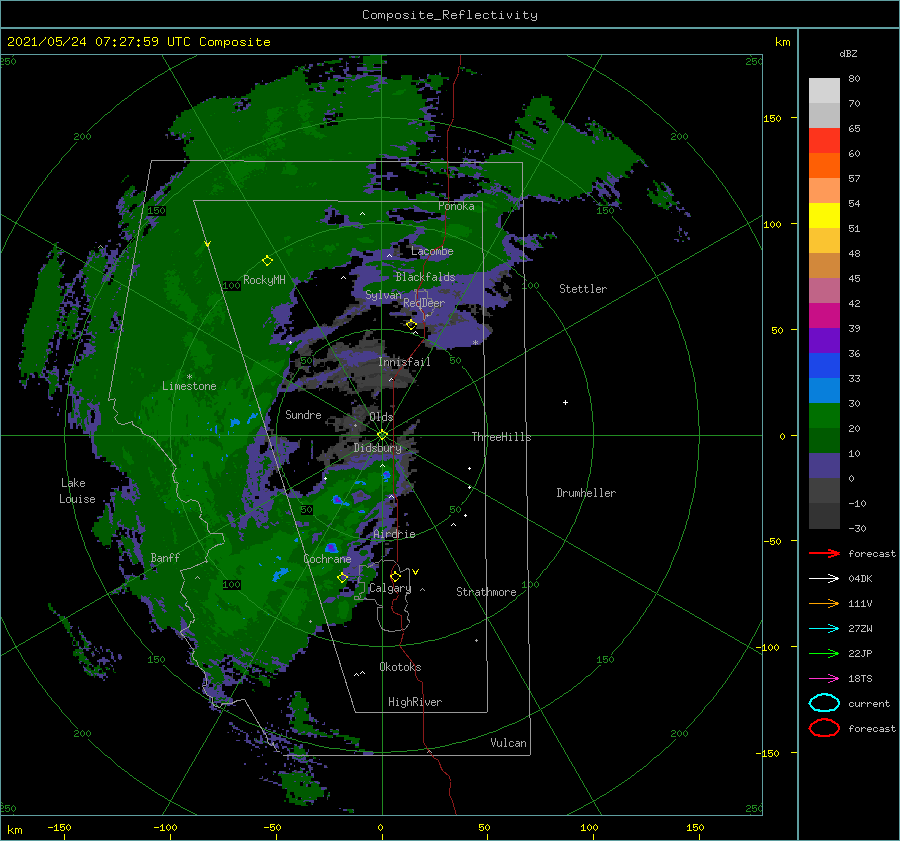The width and height of the screenshot is (900, 841).
Task: Select the Limestone label
Action: [189, 386]
